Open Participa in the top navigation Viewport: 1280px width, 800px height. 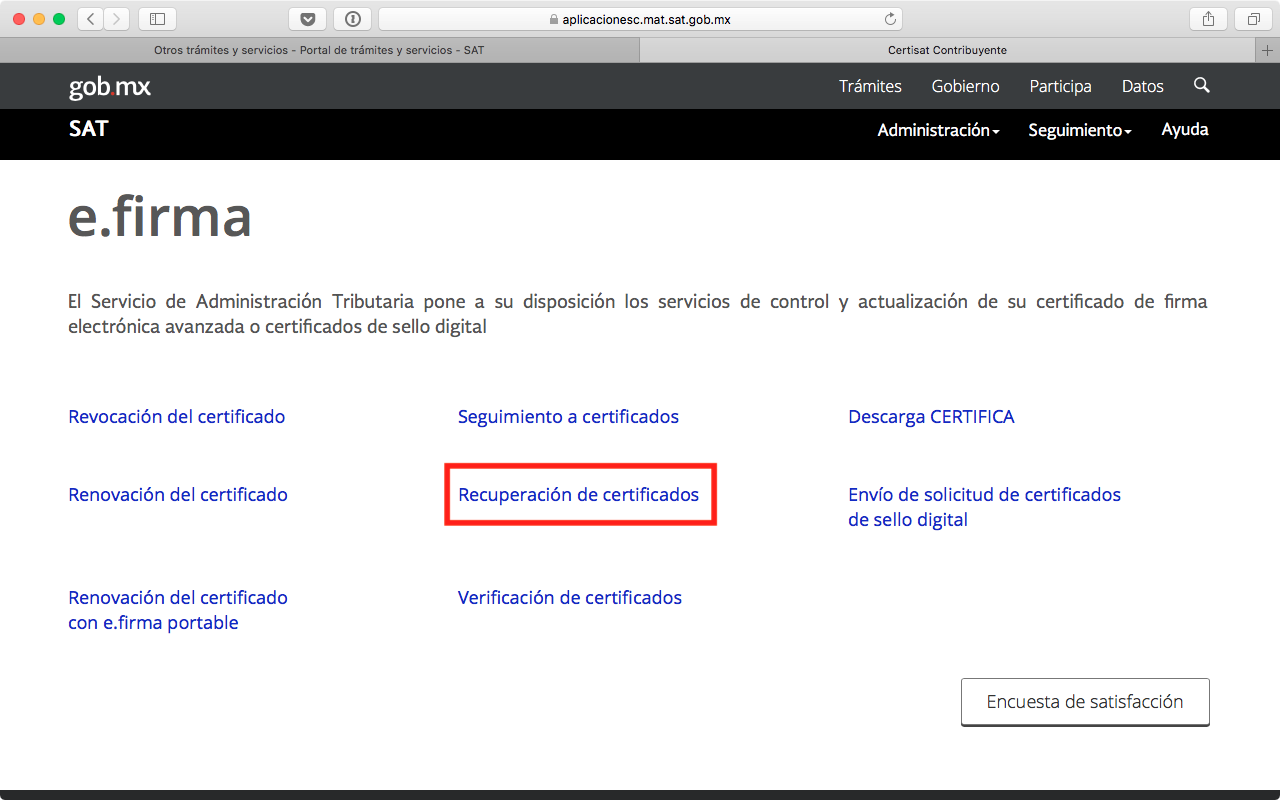click(1060, 86)
